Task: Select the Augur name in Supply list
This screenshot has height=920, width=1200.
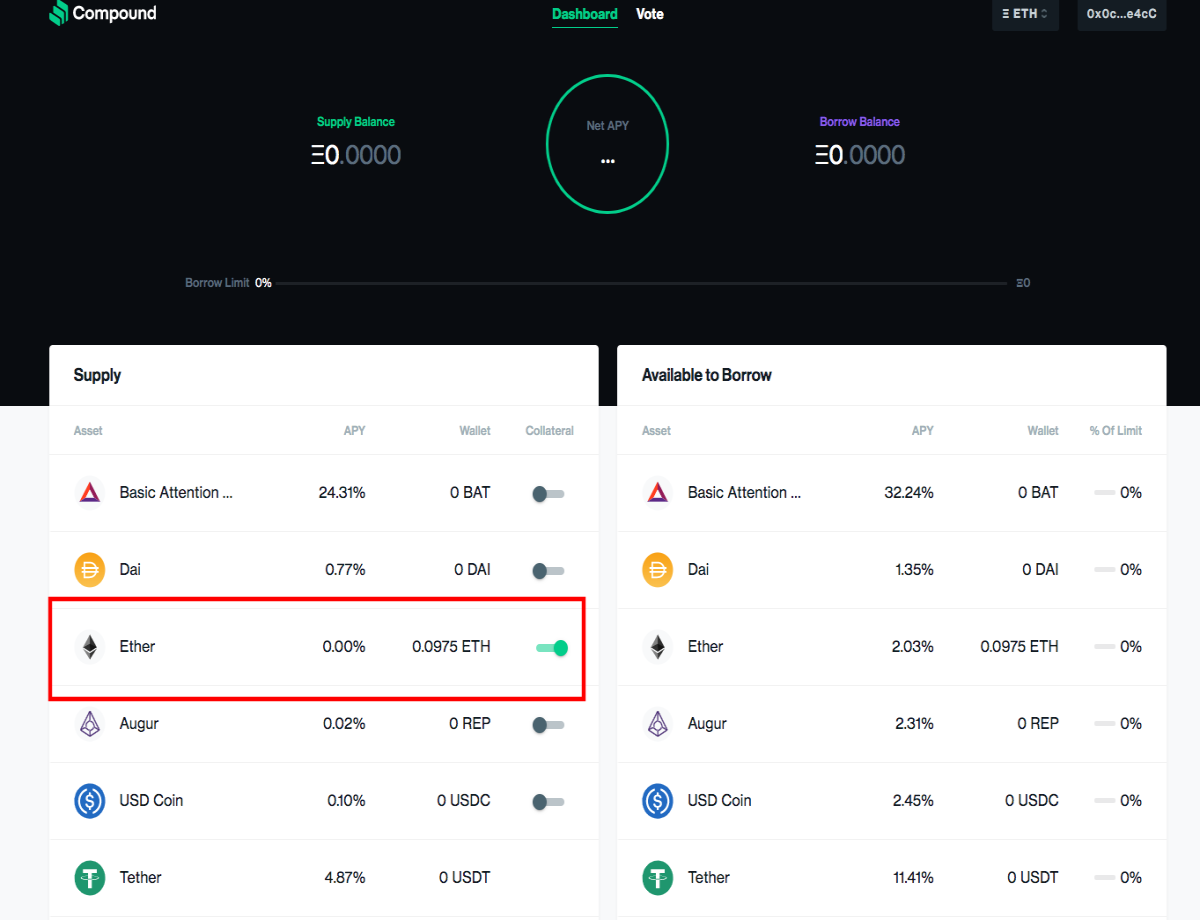Action: pyautogui.click(x=139, y=723)
